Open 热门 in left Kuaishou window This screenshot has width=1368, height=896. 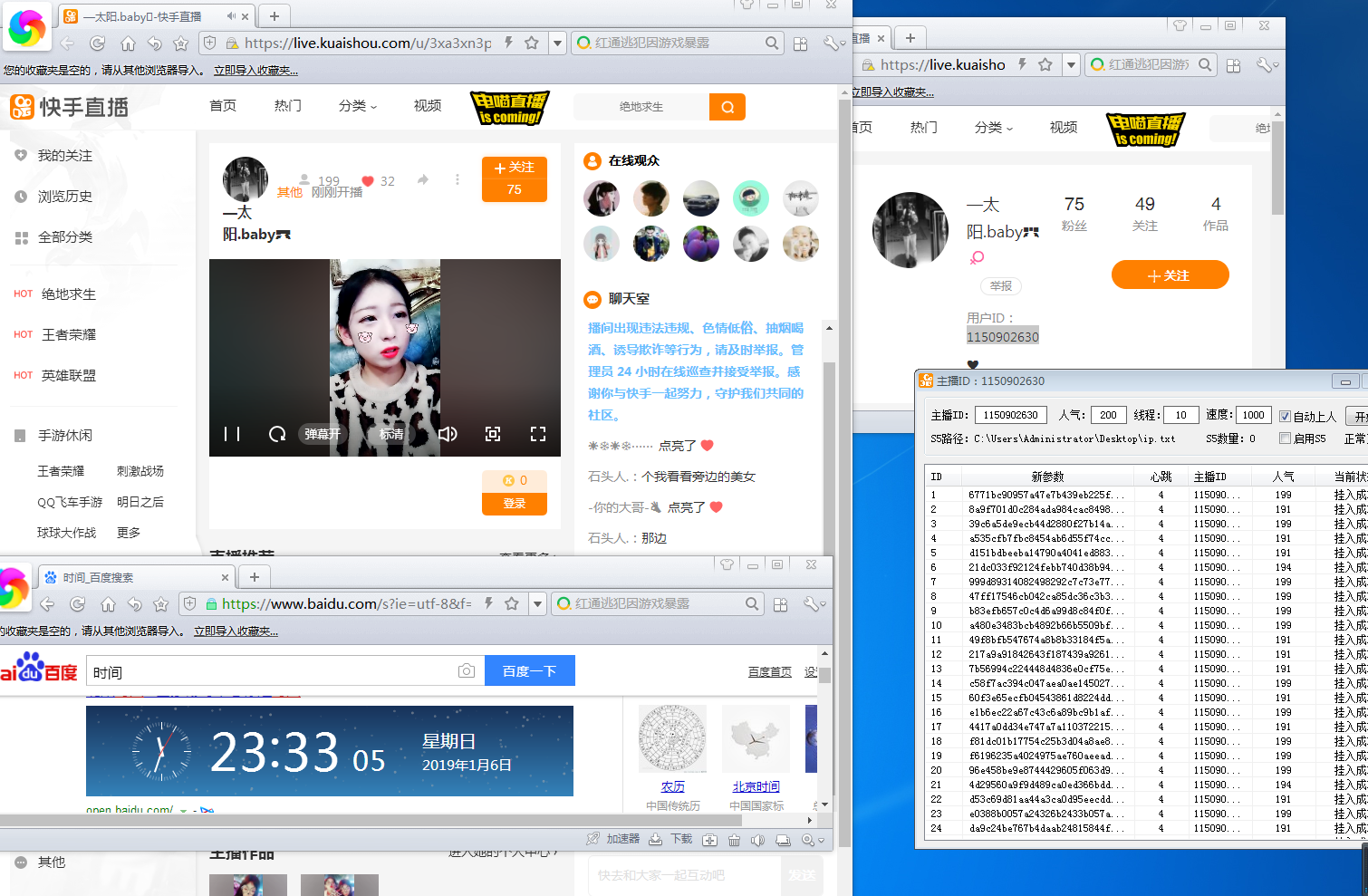288,106
